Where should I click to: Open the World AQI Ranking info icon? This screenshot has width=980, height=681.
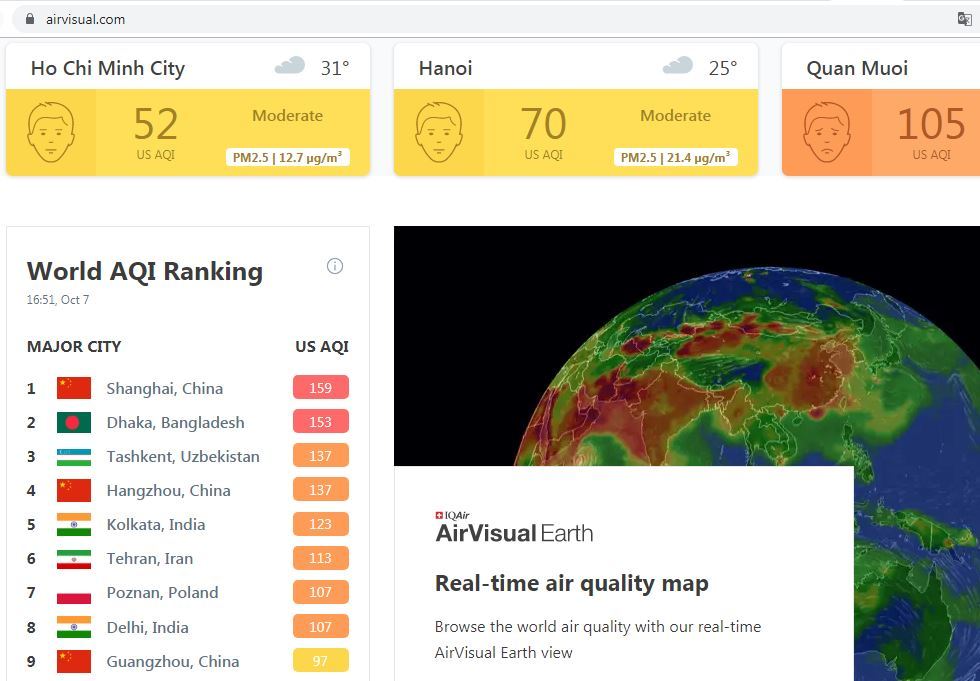point(335,266)
